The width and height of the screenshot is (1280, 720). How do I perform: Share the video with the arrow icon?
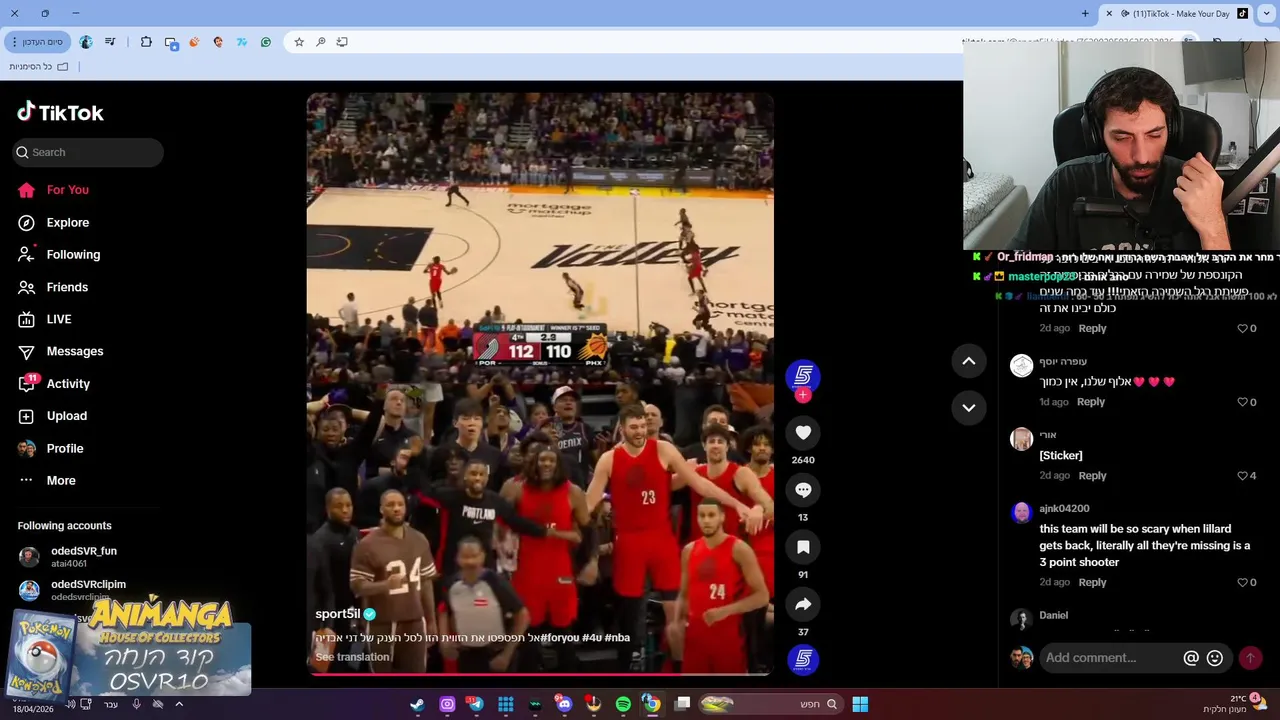pos(803,604)
